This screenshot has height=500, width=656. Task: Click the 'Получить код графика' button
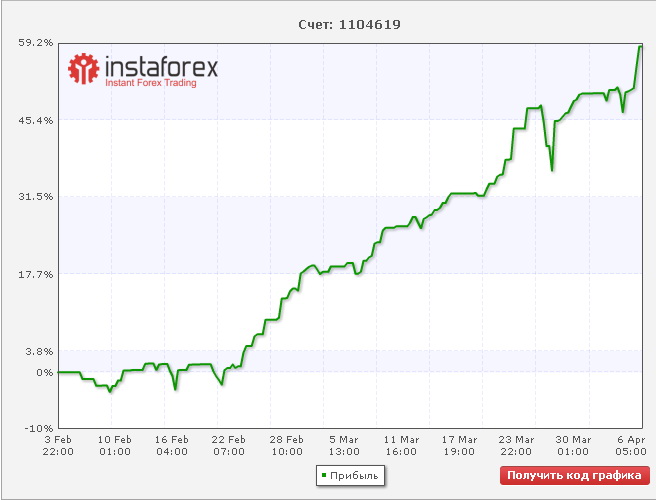pos(574,475)
